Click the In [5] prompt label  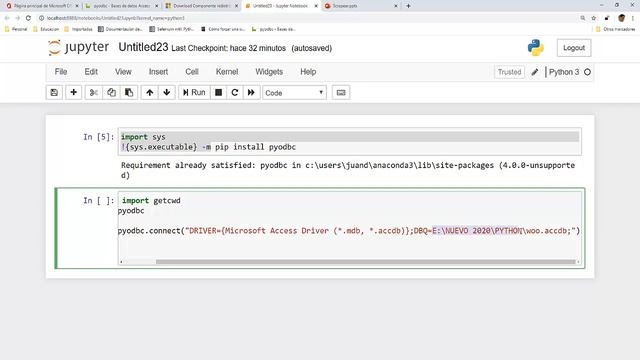pos(98,137)
